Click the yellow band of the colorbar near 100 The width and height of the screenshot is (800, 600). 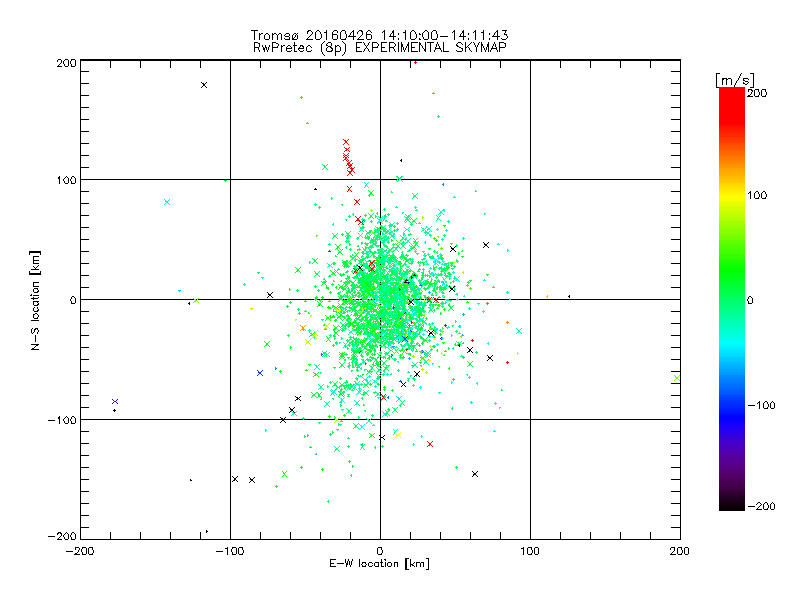pyautogui.click(x=732, y=195)
